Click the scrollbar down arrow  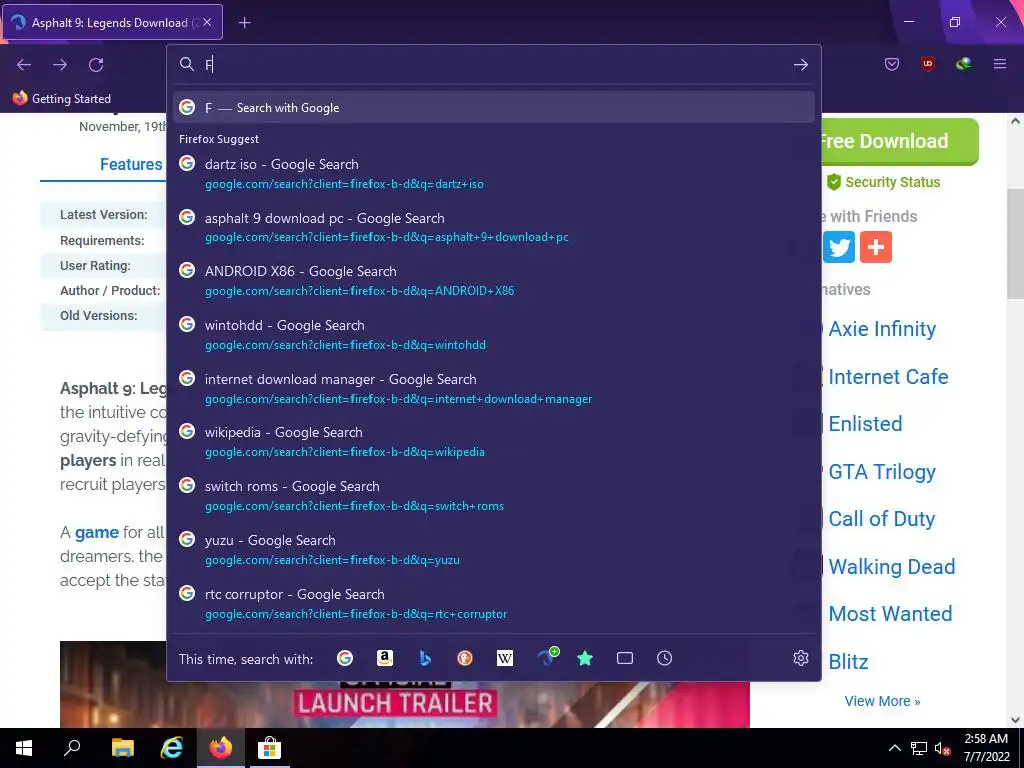[1015, 719]
